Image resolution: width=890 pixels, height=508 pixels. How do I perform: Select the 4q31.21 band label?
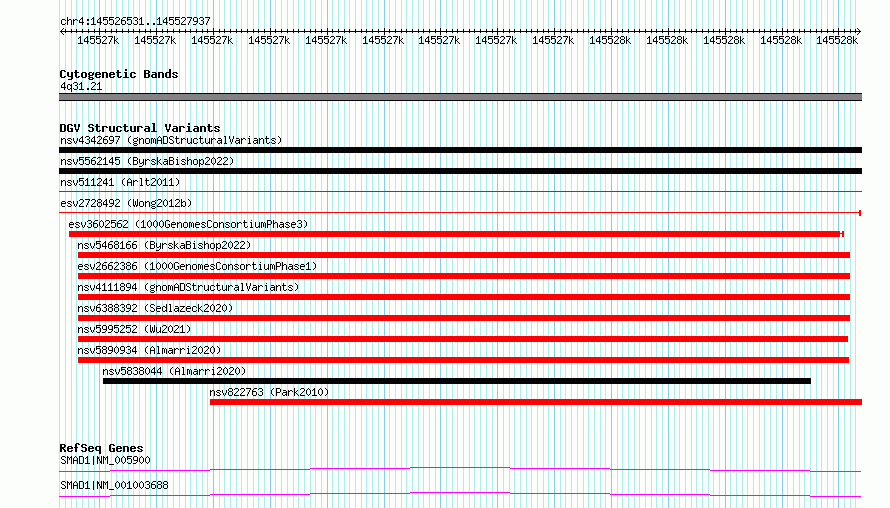coord(81,86)
